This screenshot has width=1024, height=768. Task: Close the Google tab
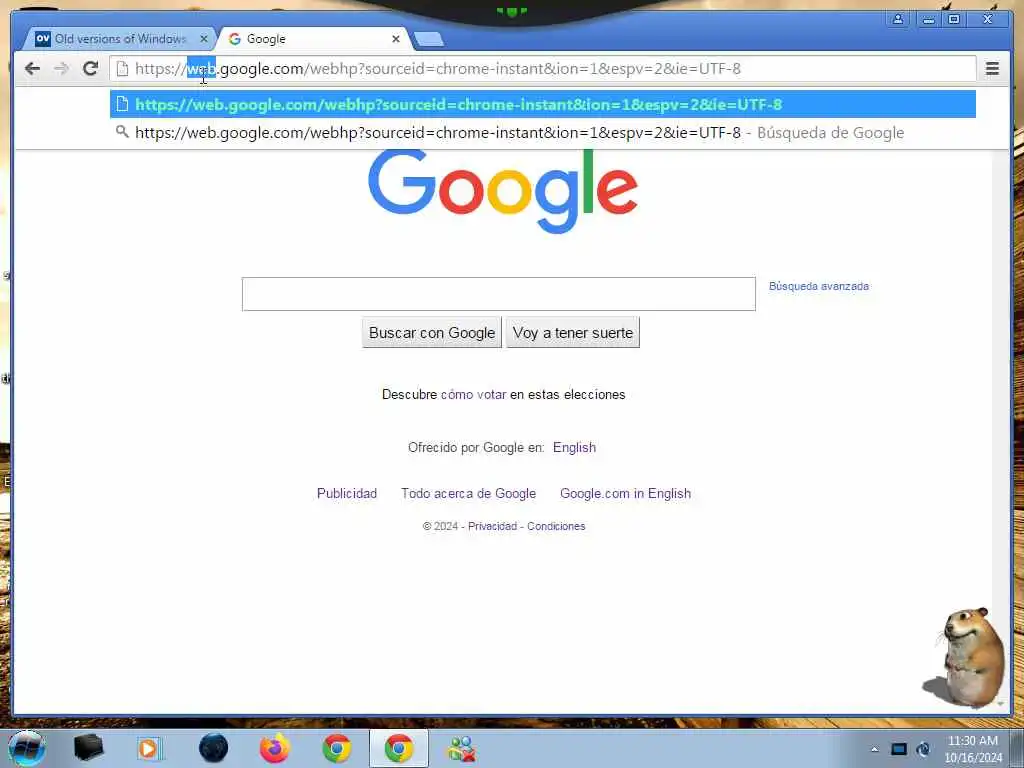point(396,39)
